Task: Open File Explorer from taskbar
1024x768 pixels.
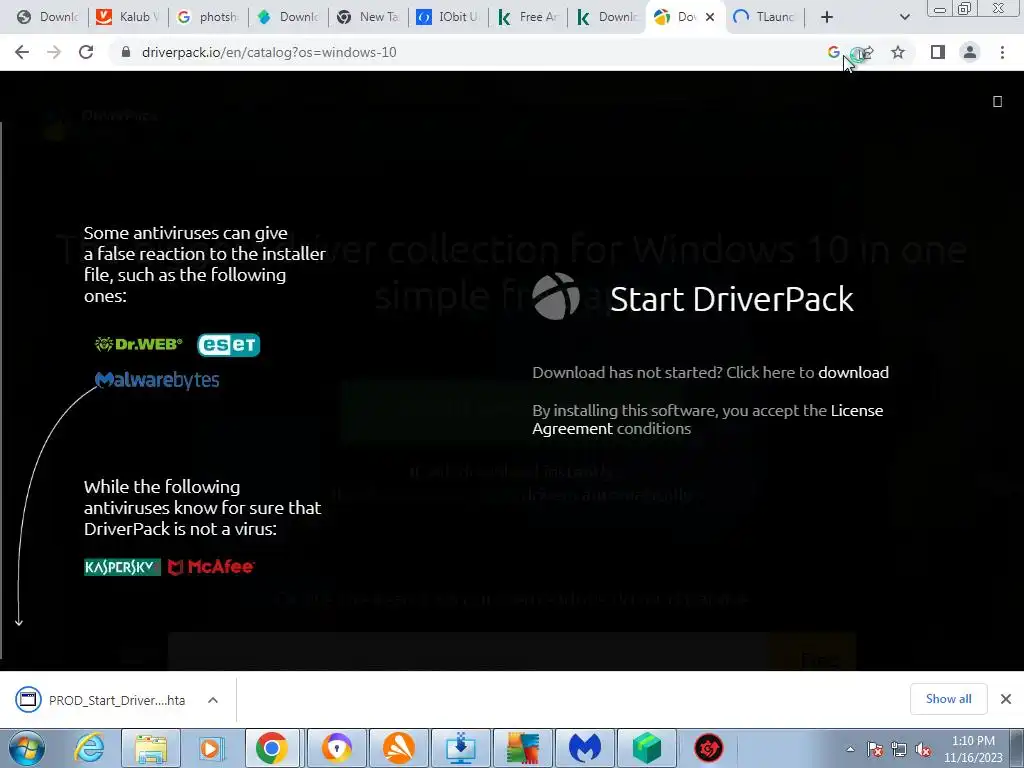Action: pyautogui.click(x=151, y=748)
